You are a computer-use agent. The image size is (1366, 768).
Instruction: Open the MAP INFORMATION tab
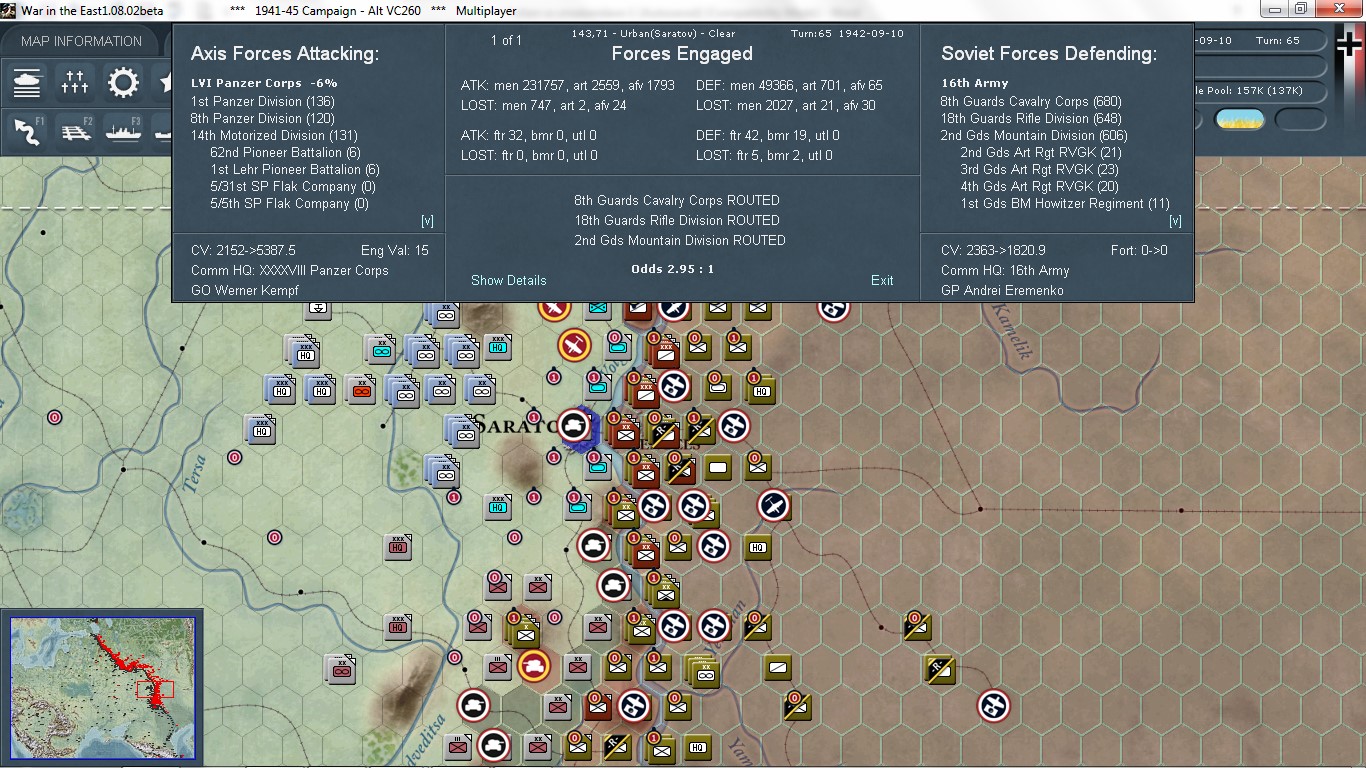[x=81, y=41]
